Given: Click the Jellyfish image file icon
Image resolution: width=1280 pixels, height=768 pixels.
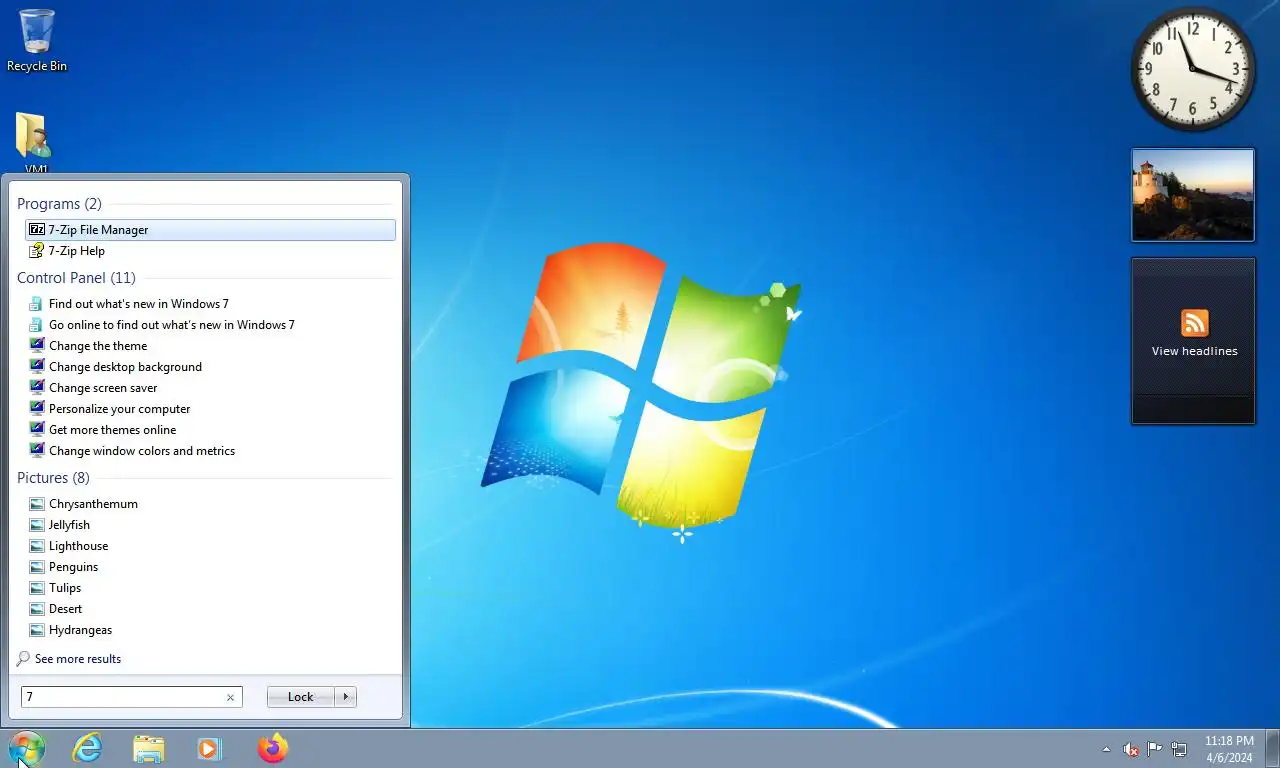Looking at the screenshot, I should click(37, 525).
